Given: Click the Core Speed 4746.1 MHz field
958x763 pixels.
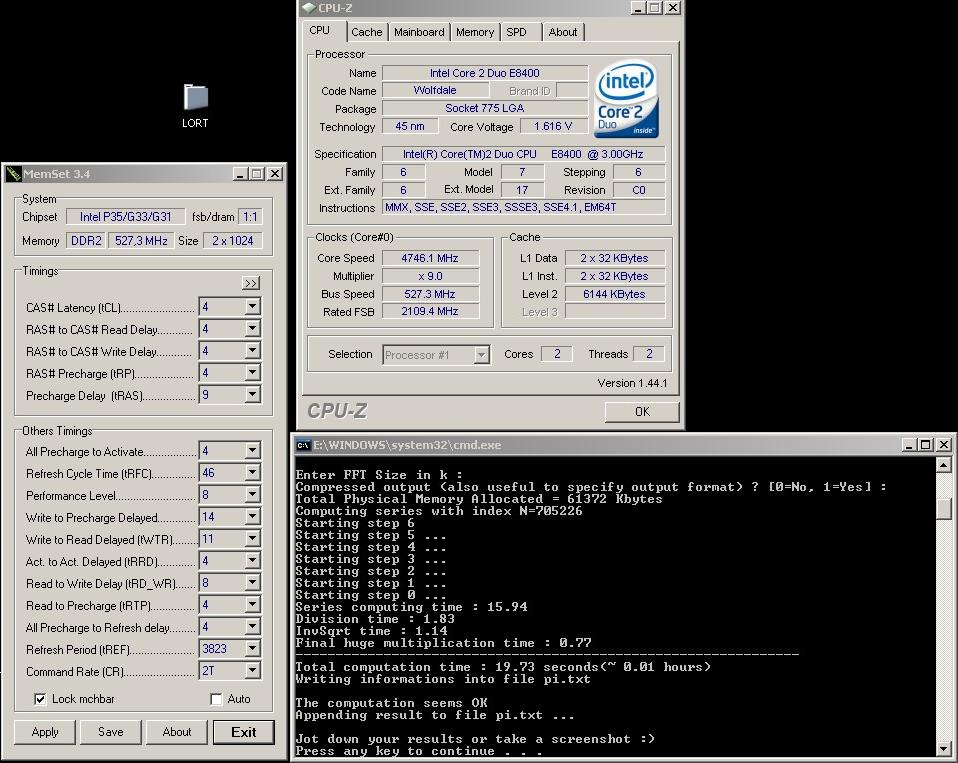Looking at the screenshot, I should (430, 258).
